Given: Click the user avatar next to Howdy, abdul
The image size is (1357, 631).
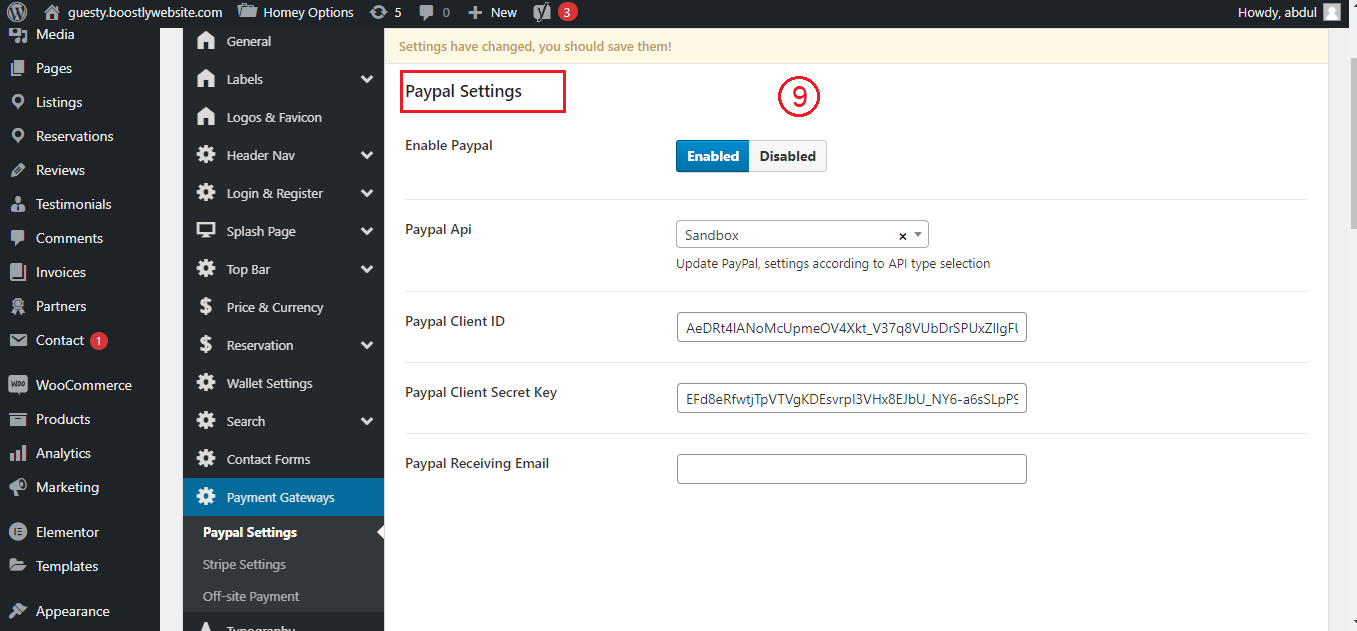Looking at the screenshot, I should click(x=1331, y=12).
